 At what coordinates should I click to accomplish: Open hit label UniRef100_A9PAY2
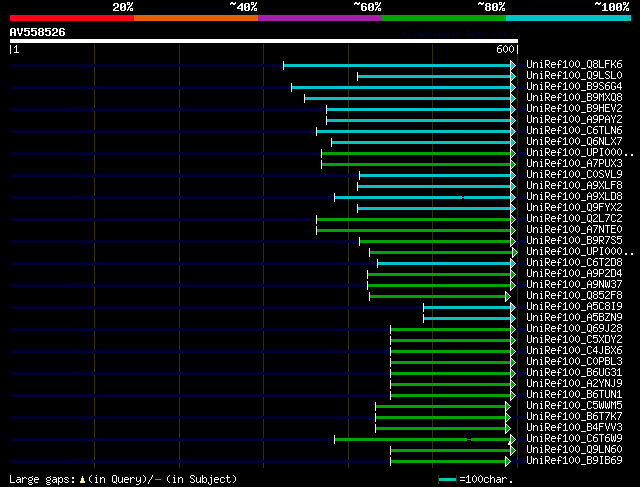pyautogui.click(x=574, y=120)
